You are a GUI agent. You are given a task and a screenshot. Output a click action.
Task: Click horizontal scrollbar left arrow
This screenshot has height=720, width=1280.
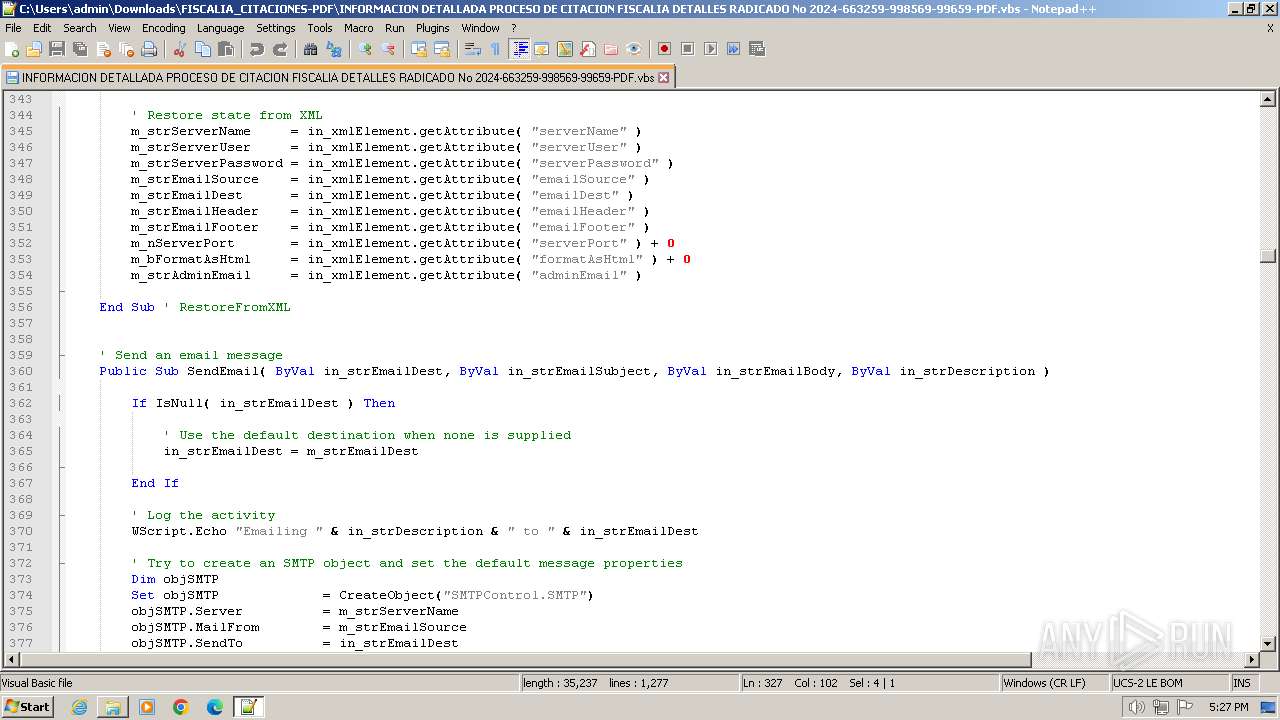click(x=11, y=660)
